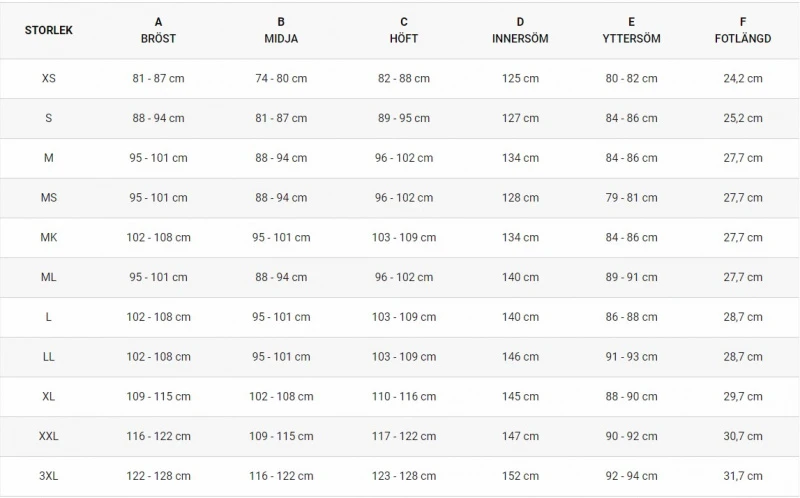Click the 152 cm inseam value for 3XL
Screen dimensions: 800x498
(520, 477)
